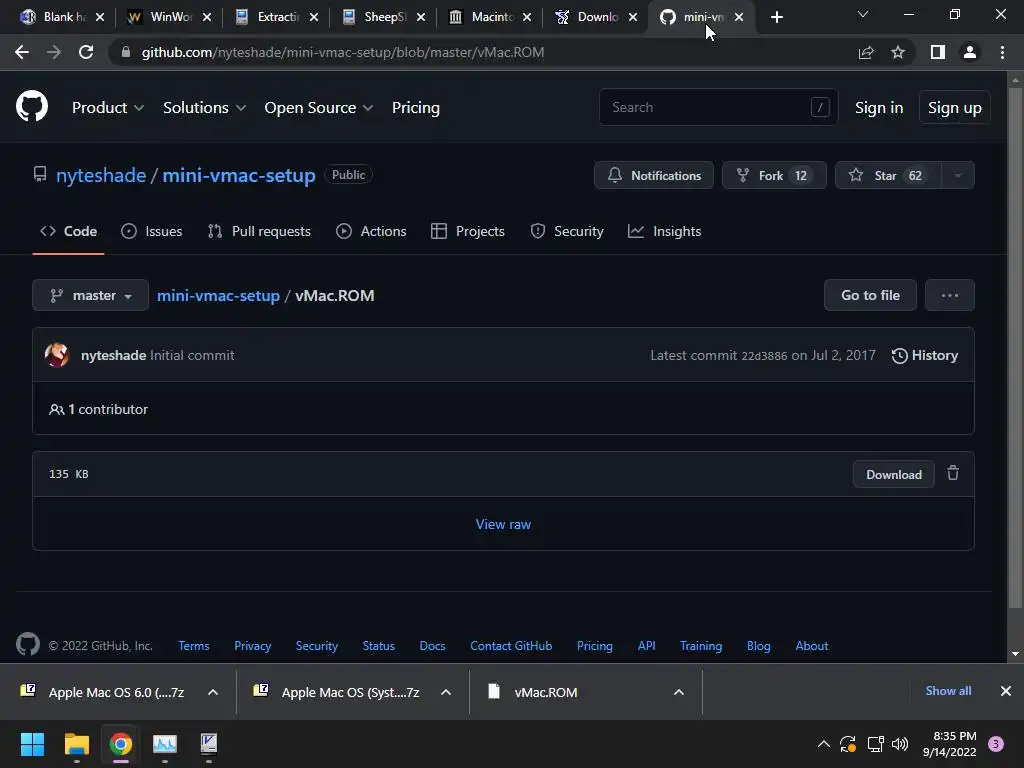The image size is (1024, 768).
Task: Download the vMac.ROM file
Action: click(893, 474)
